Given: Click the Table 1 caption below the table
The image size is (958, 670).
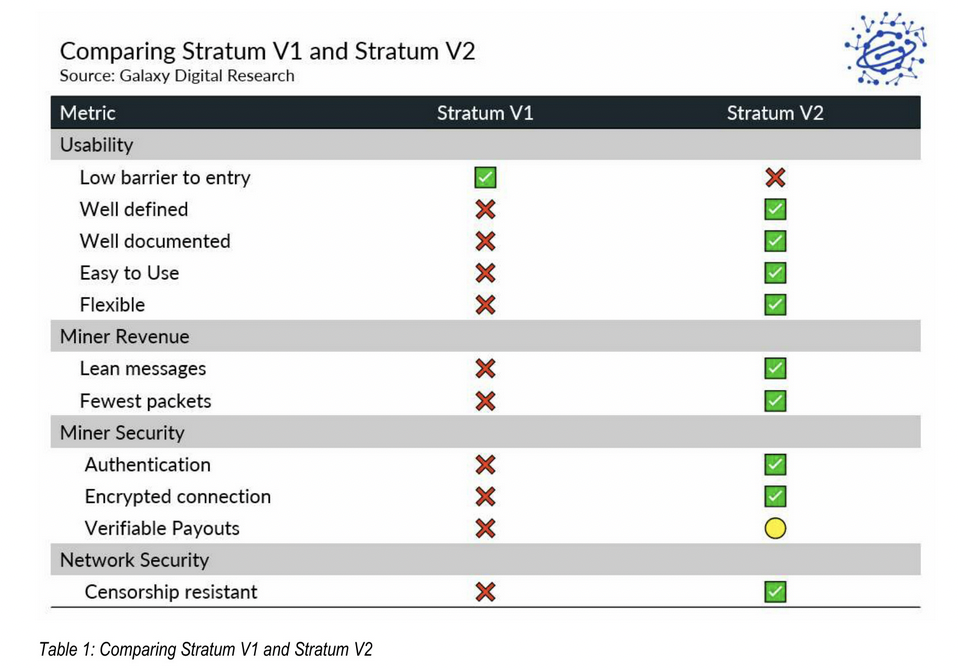Looking at the screenshot, I should point(205,650).
